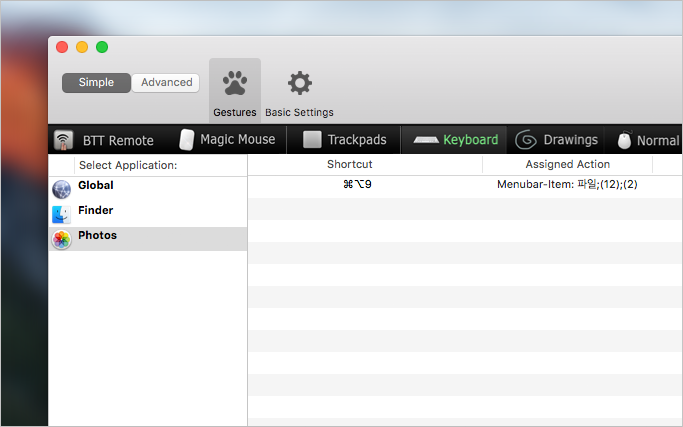This screenshot has width=683, height=427.
Task: Select Finder in application list
Action: (148, 214)
